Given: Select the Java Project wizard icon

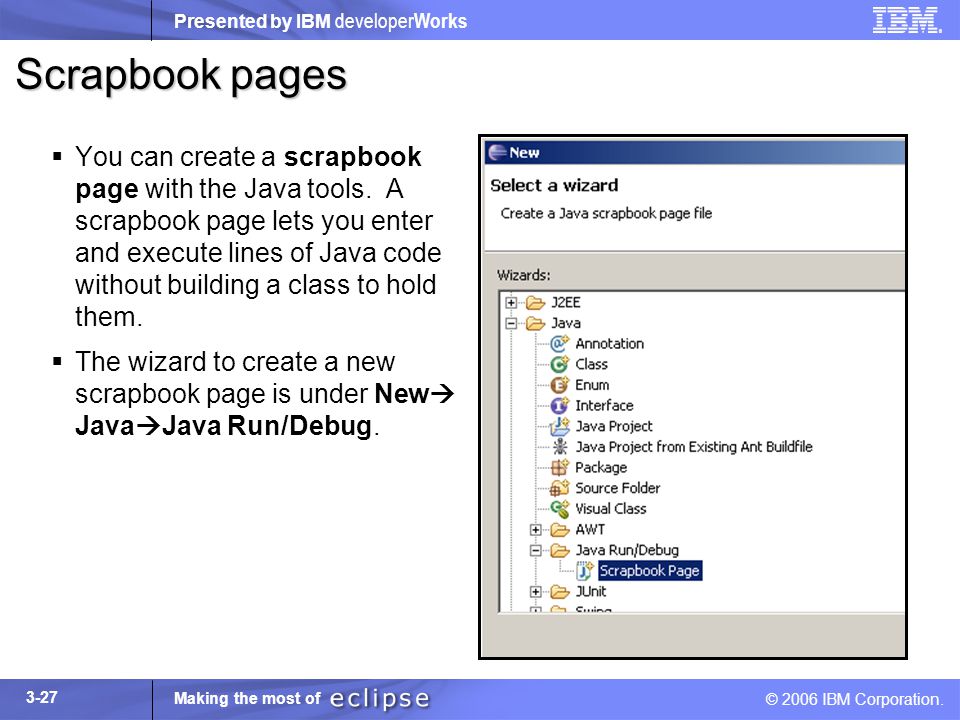Looking at the screenshot, I should (560, 426).
